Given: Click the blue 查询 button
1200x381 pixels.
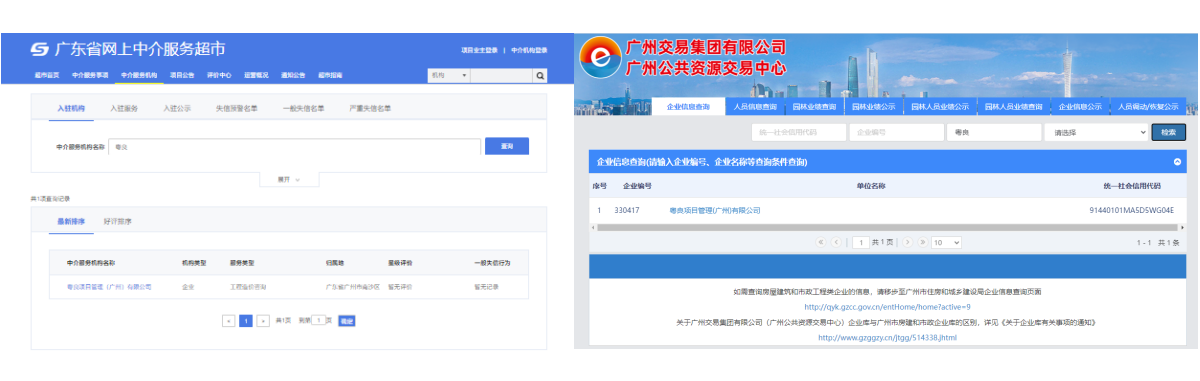Looking at the screenshot, I should click(507, 146).
